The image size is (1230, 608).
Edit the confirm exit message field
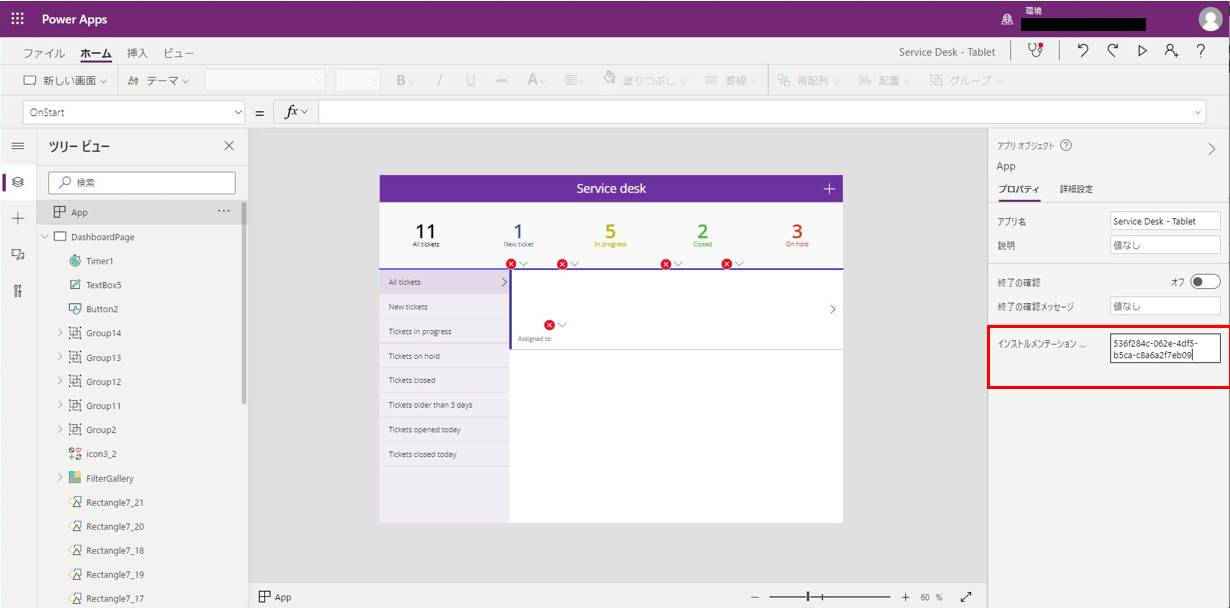coord(1165,306)
